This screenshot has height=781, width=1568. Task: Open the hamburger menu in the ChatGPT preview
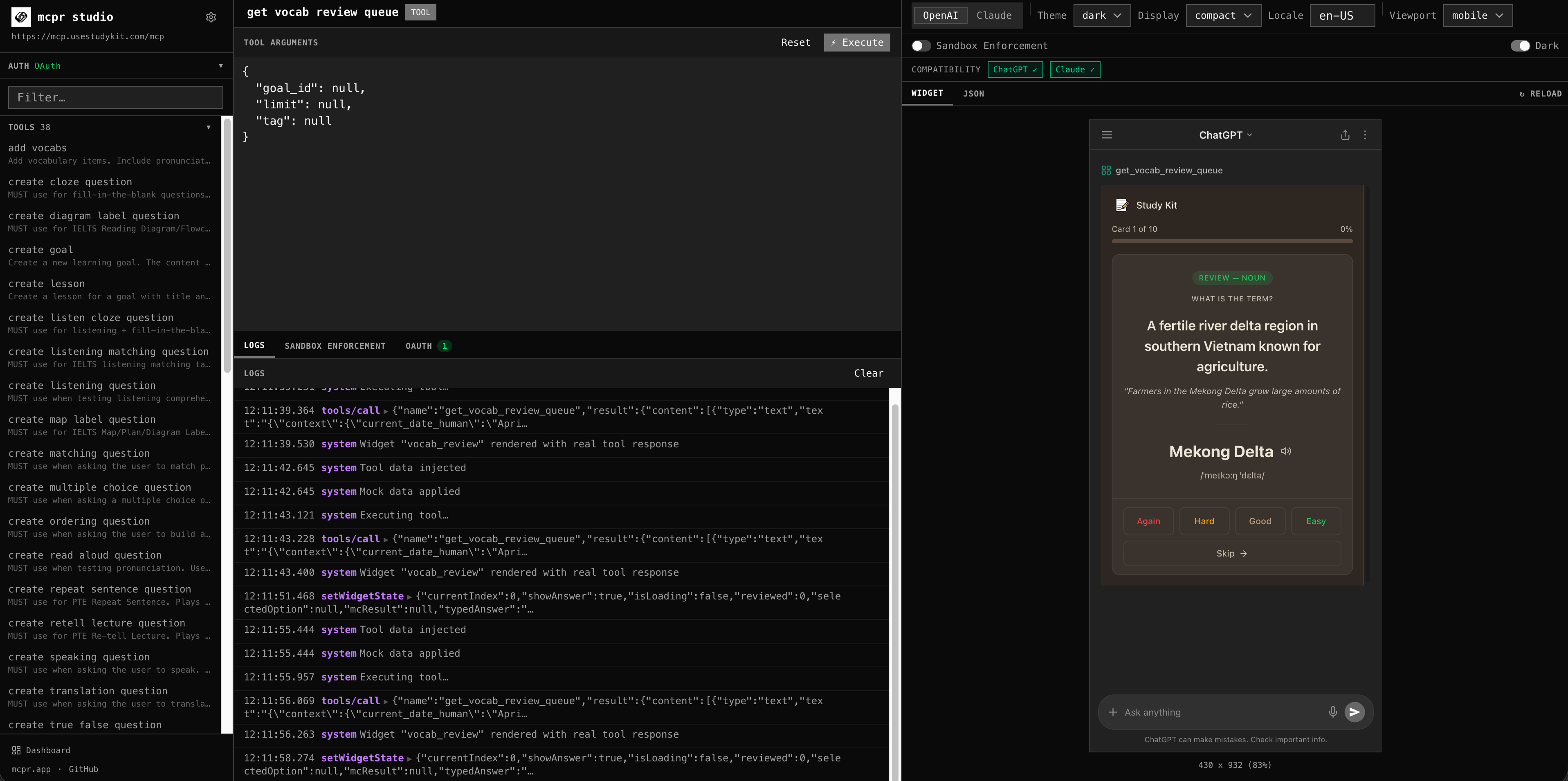pyautogui.click(x=1107, y=135)
